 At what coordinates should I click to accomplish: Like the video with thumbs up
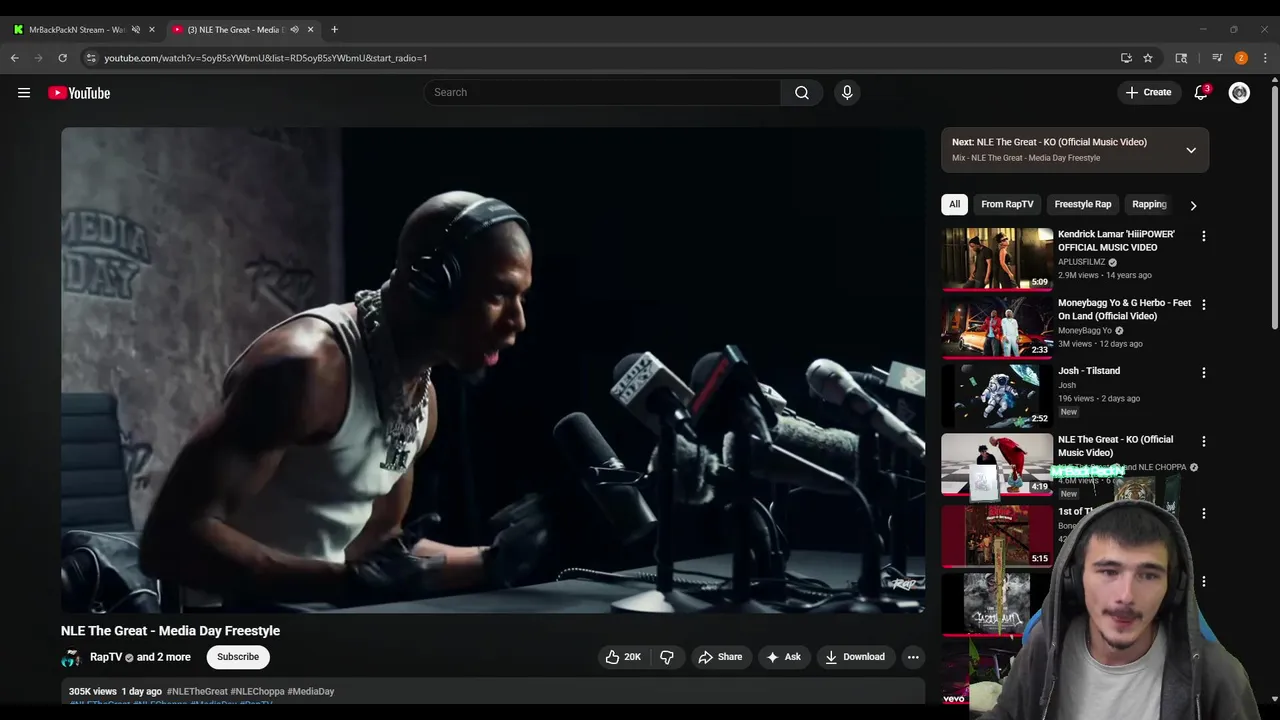623,657
